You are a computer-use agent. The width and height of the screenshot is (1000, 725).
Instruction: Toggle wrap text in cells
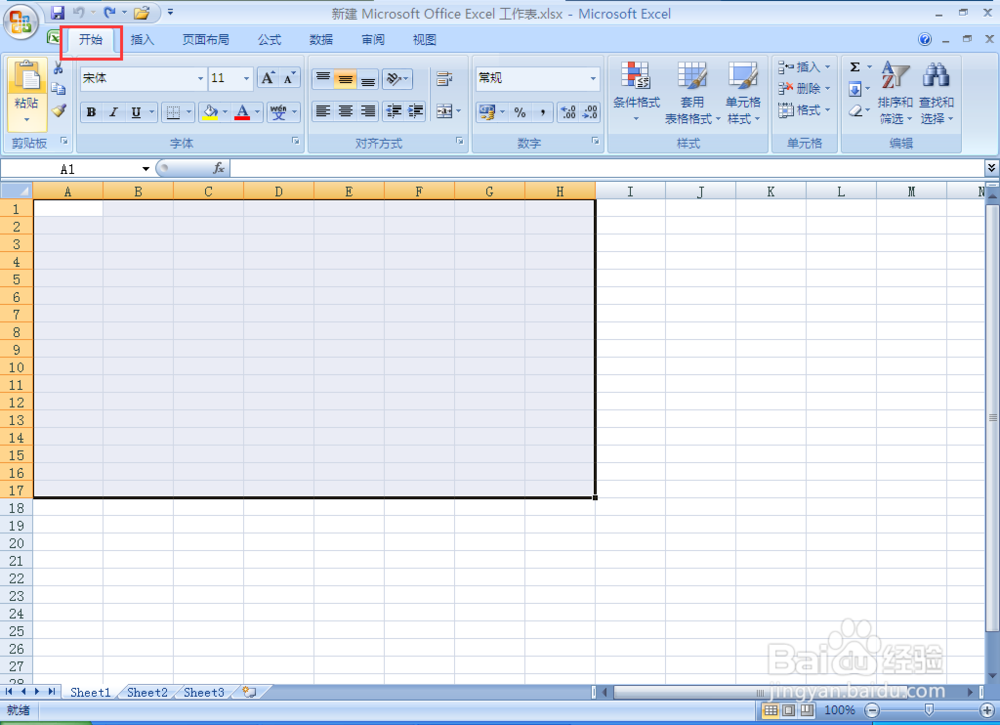tap(445, 79)
